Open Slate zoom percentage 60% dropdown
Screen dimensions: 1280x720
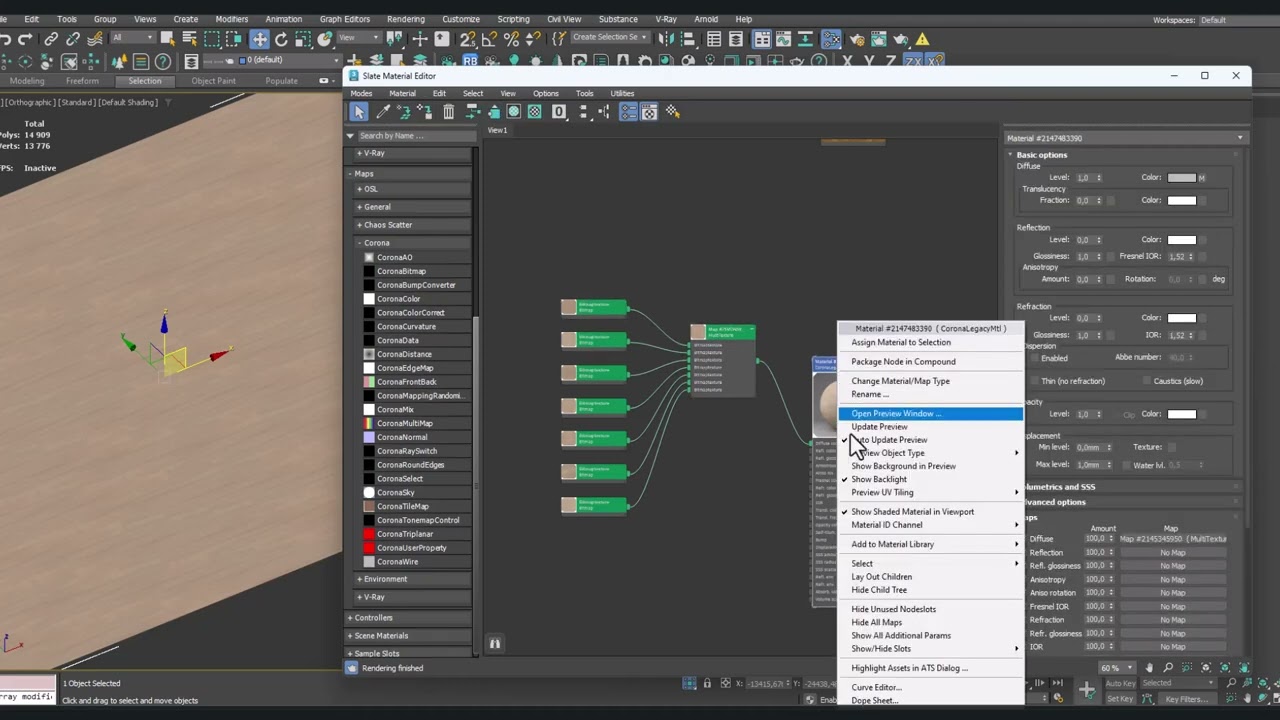pyautogui.click(x=1115, y=668)
